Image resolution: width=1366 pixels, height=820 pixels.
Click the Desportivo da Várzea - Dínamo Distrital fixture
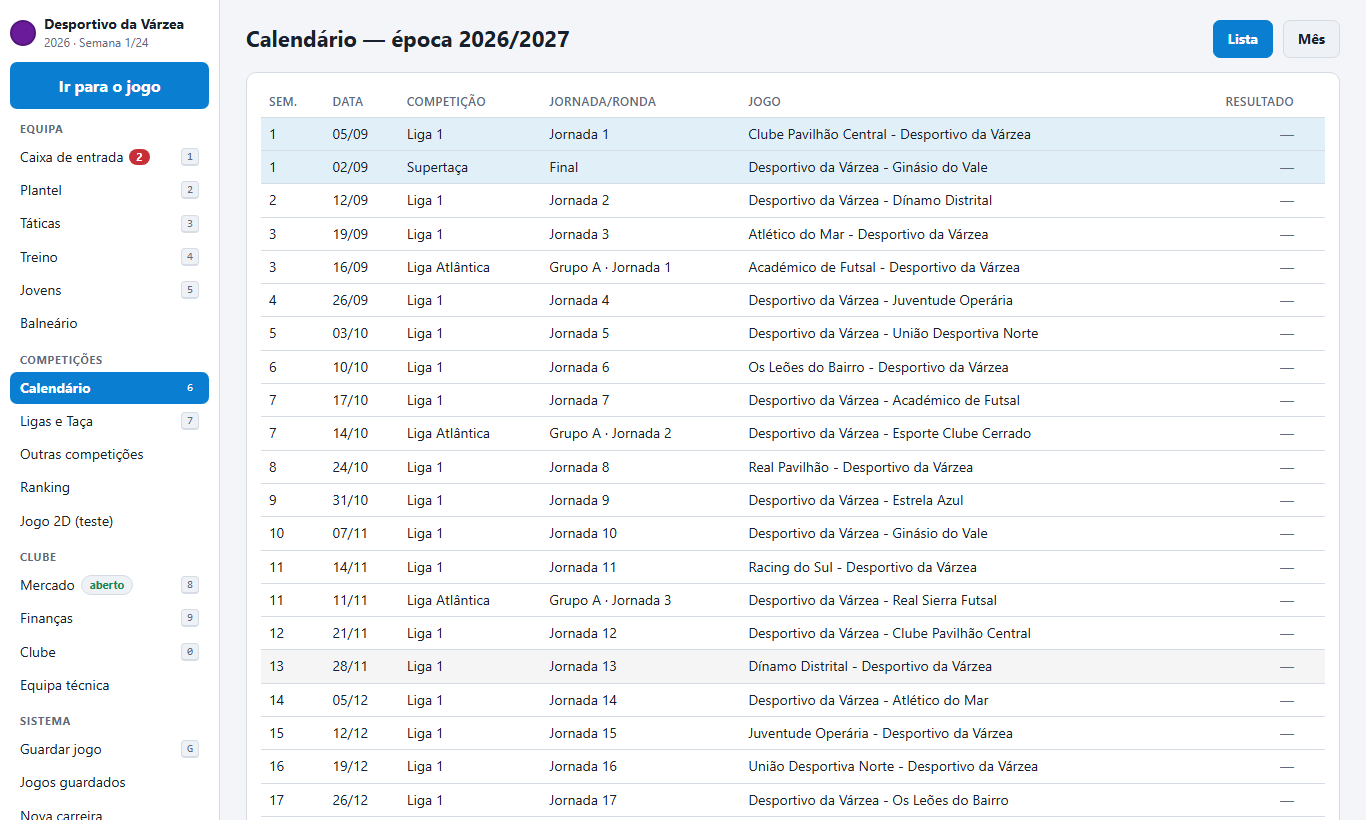click(793, 200)
